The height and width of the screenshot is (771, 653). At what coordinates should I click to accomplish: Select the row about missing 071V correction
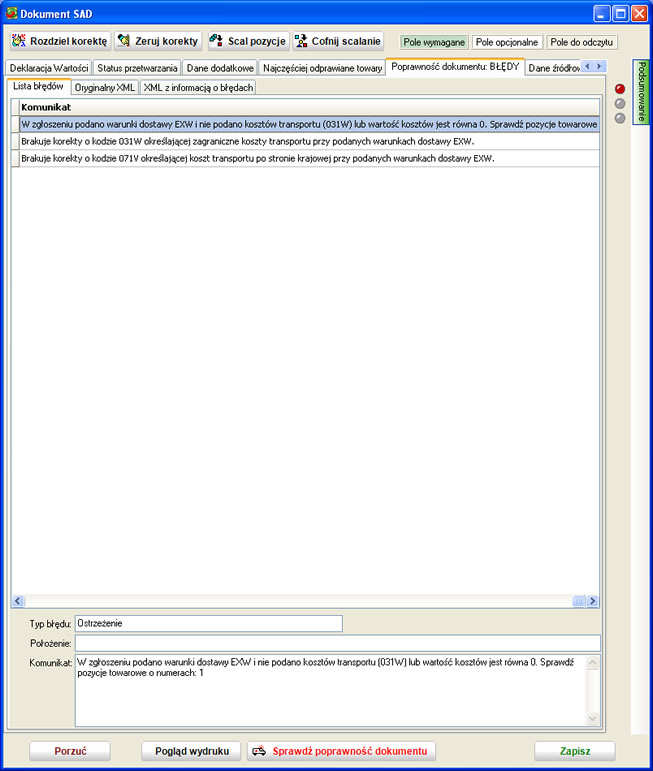309,158
